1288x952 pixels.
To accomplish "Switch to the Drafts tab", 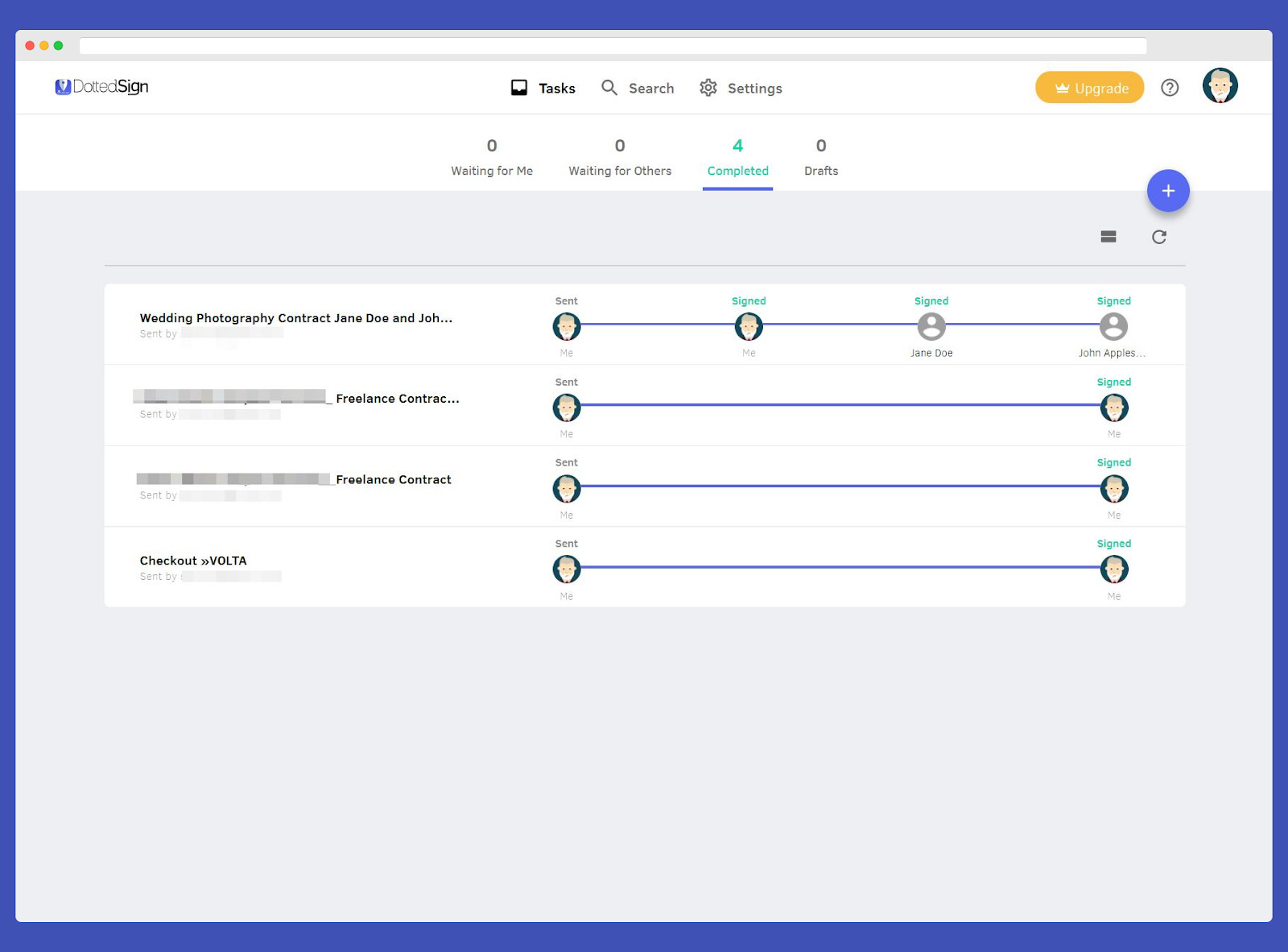I will click(821, 158).
